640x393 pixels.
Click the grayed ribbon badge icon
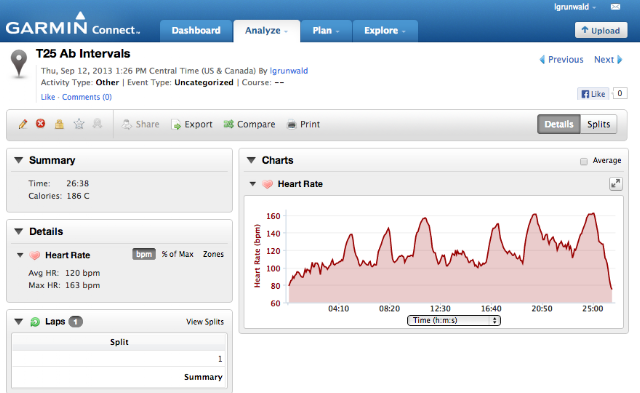[x=97, y=123]
